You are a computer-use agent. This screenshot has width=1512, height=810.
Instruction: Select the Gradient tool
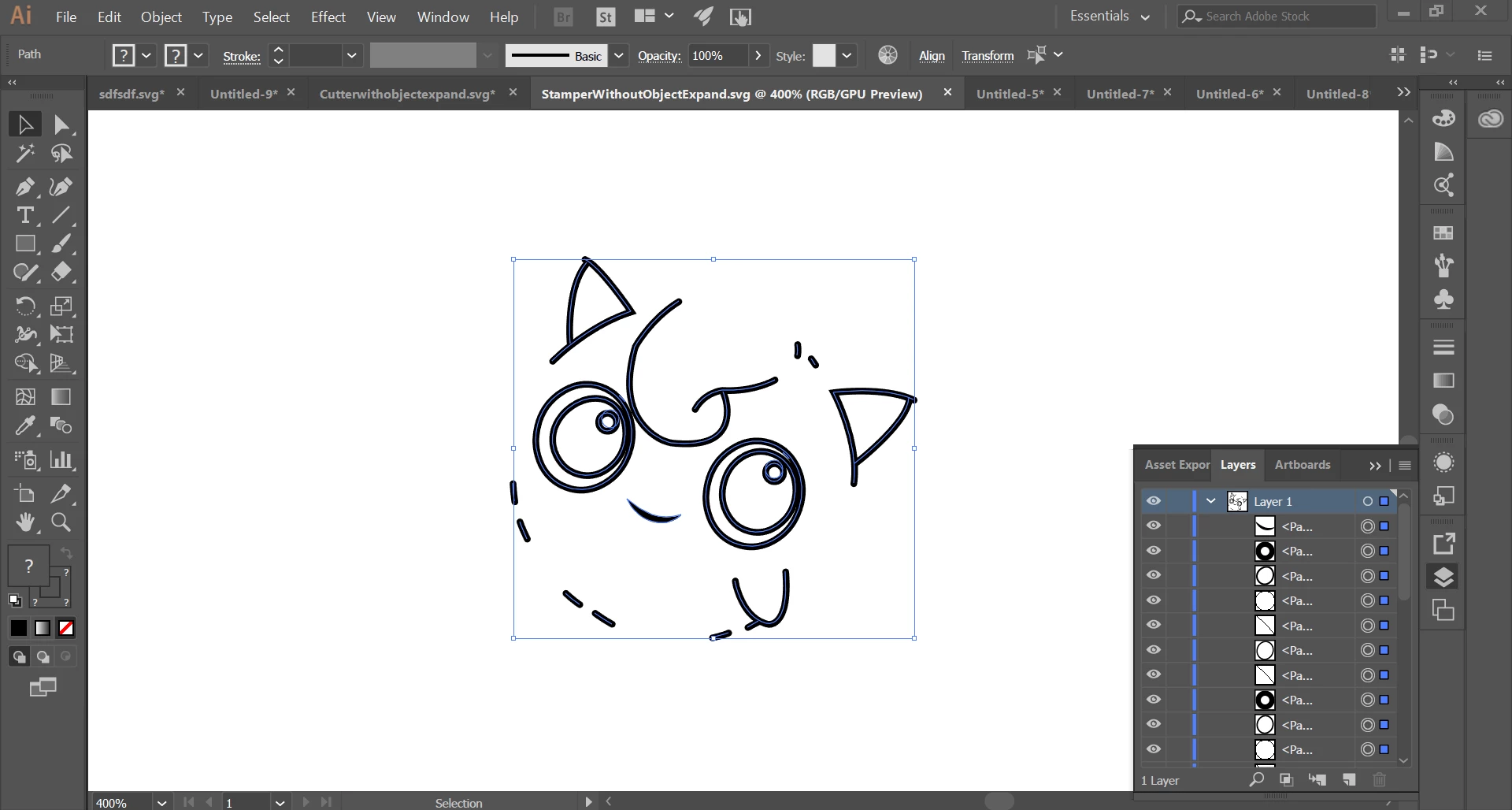point(61,397)
